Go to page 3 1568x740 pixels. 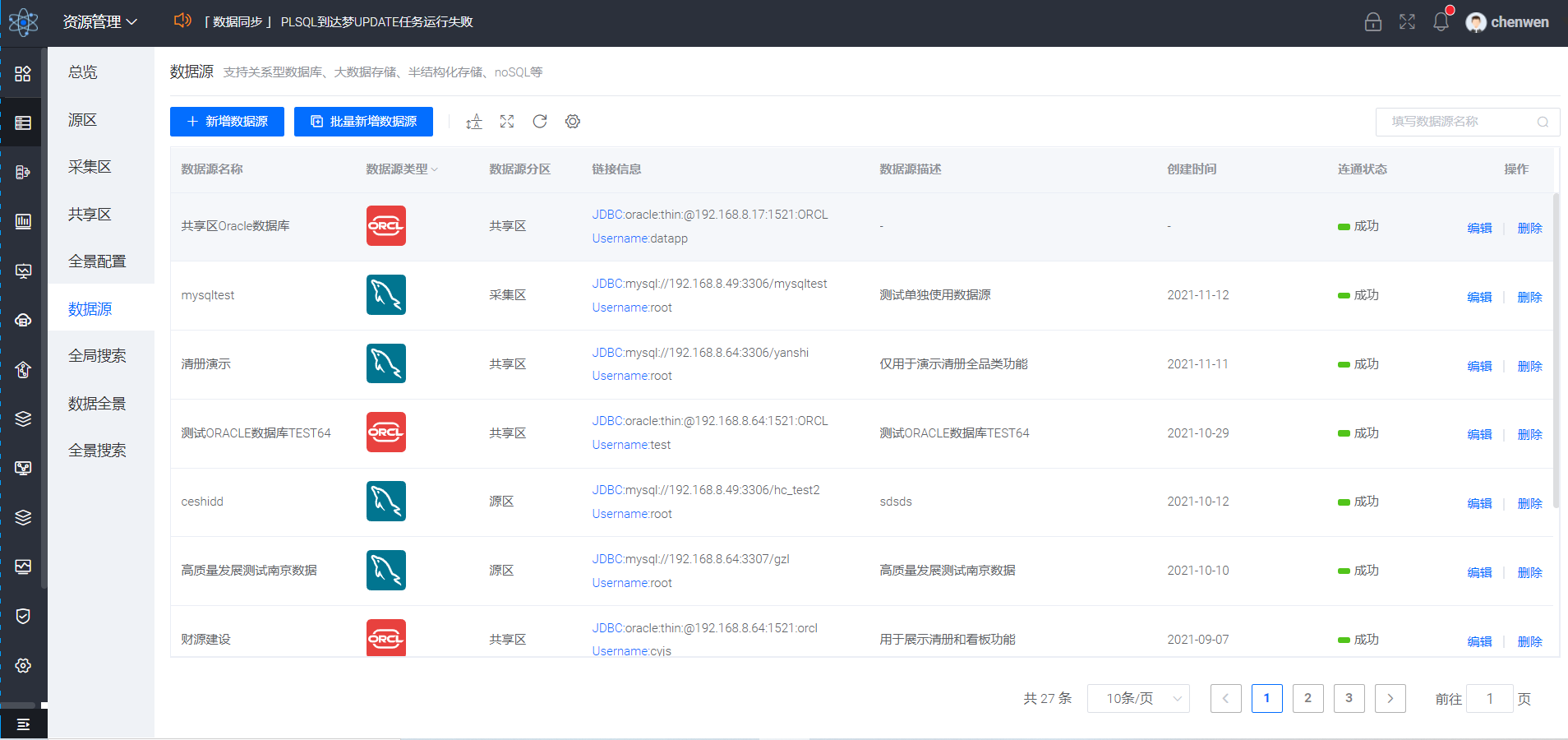1349,699
